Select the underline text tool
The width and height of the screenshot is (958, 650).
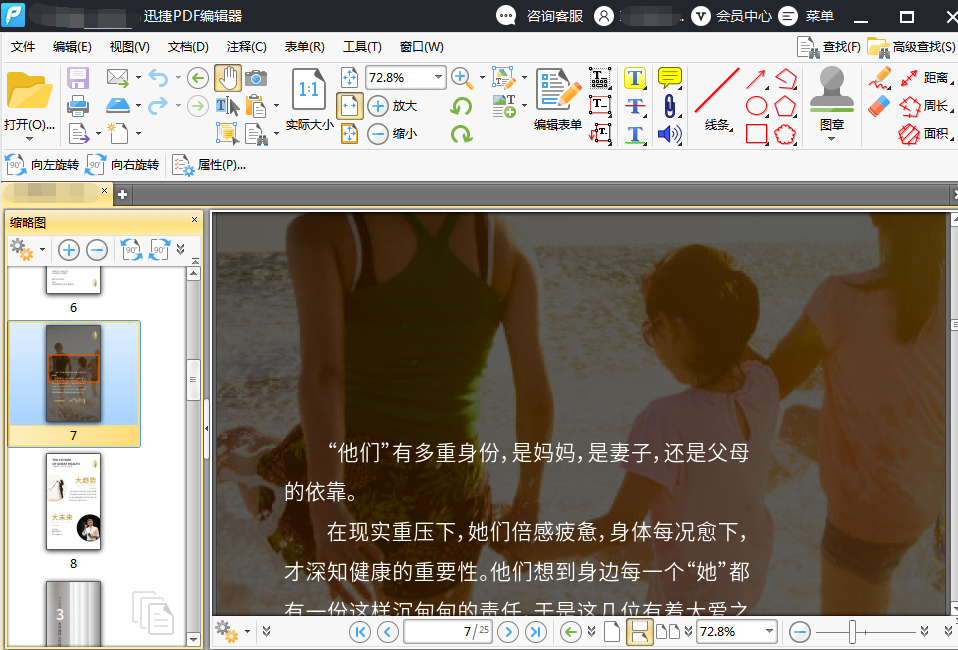pyautogui.click(x=635, y=134)
